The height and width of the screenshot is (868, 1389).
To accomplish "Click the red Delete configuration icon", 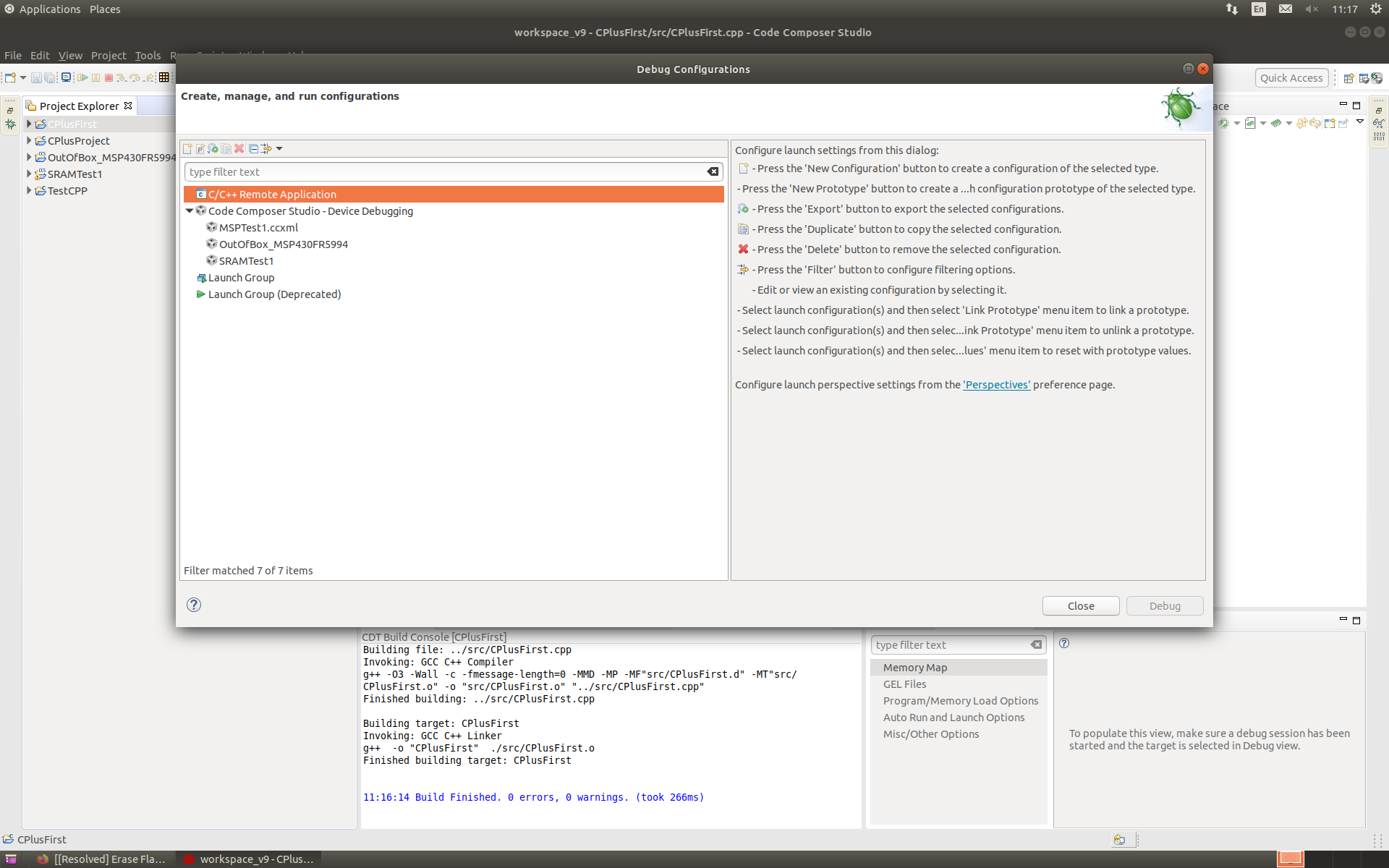I will click(x=239, y=149).
